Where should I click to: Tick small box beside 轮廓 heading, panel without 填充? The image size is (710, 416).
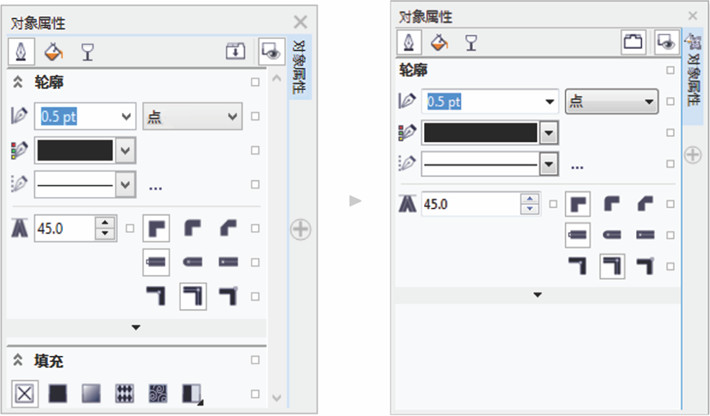(671, 70)
